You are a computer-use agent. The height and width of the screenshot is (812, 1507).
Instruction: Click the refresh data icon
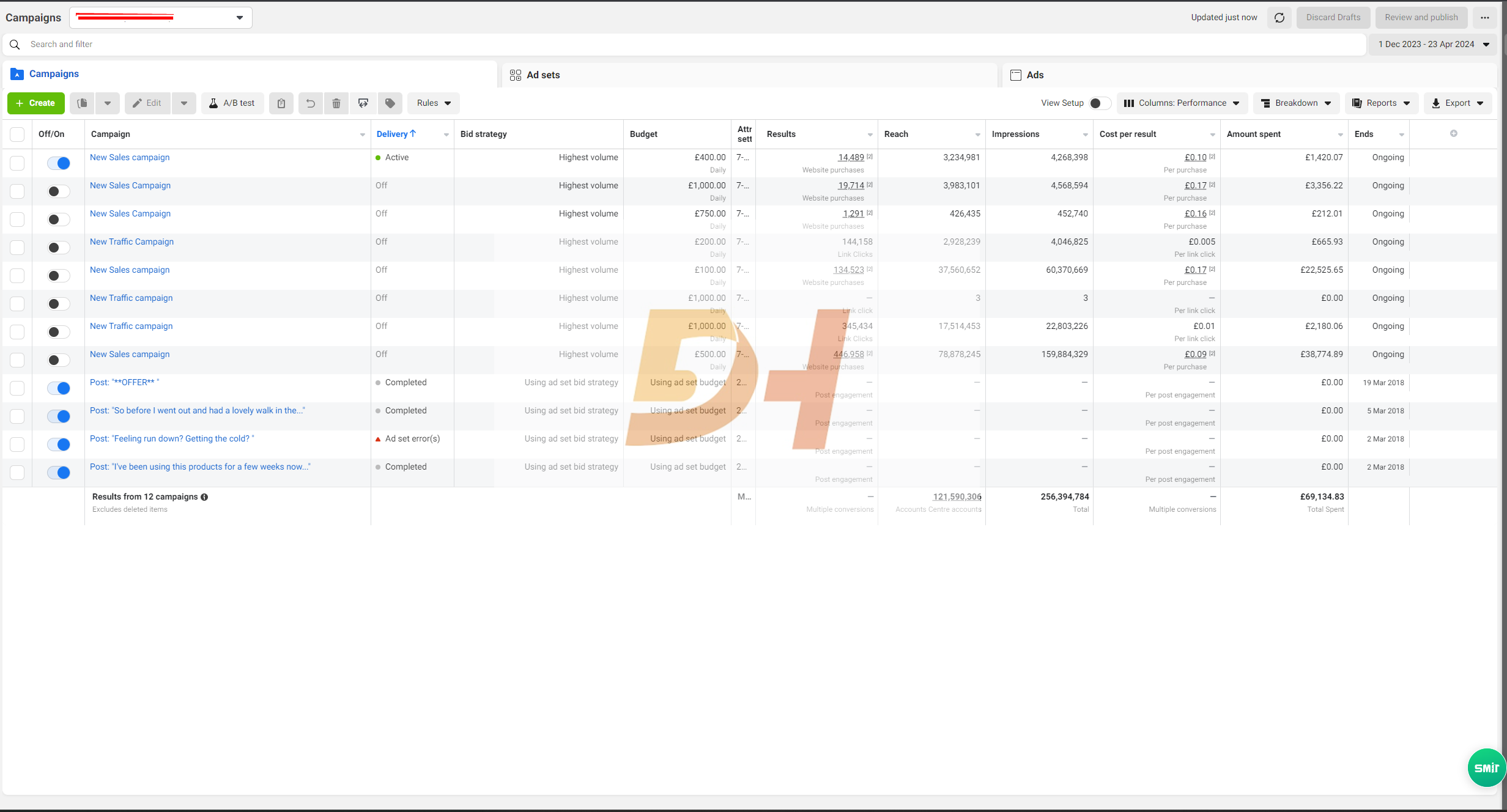tap(1279, 18)
